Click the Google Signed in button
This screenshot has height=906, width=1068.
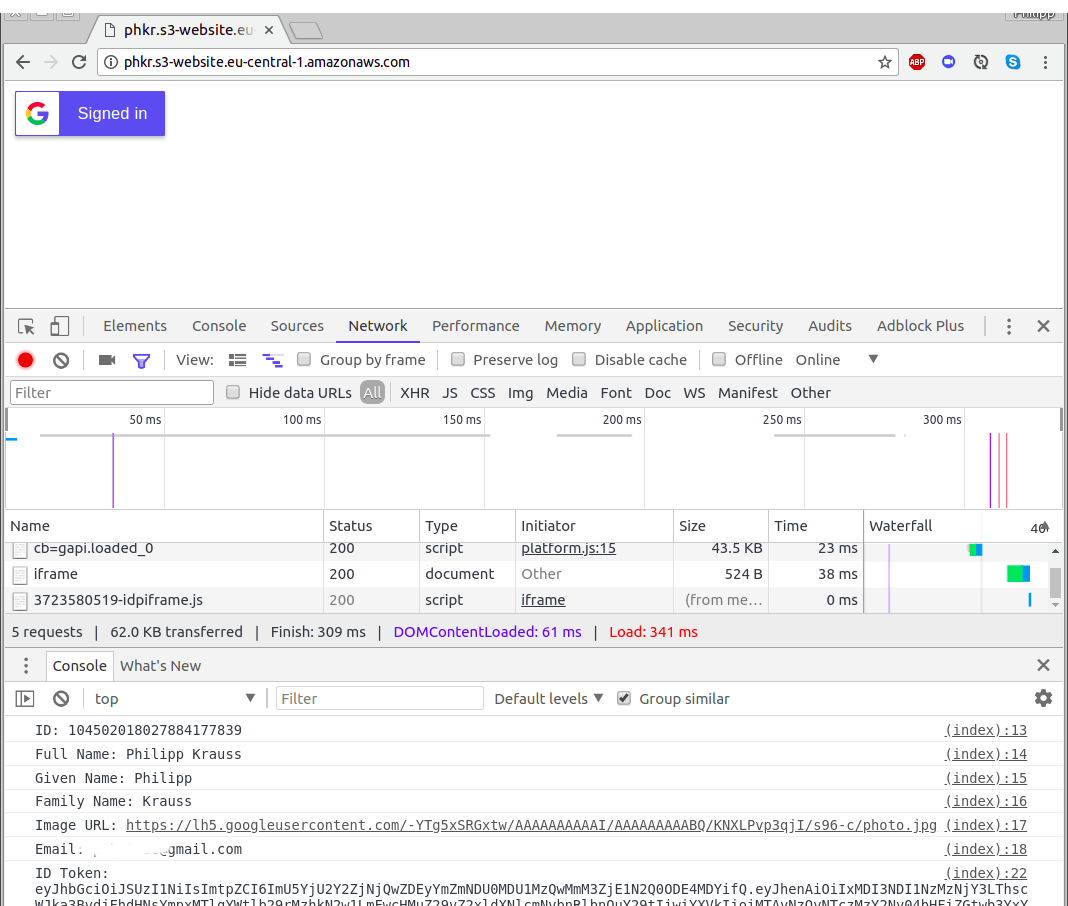click(x=90, y=113)
